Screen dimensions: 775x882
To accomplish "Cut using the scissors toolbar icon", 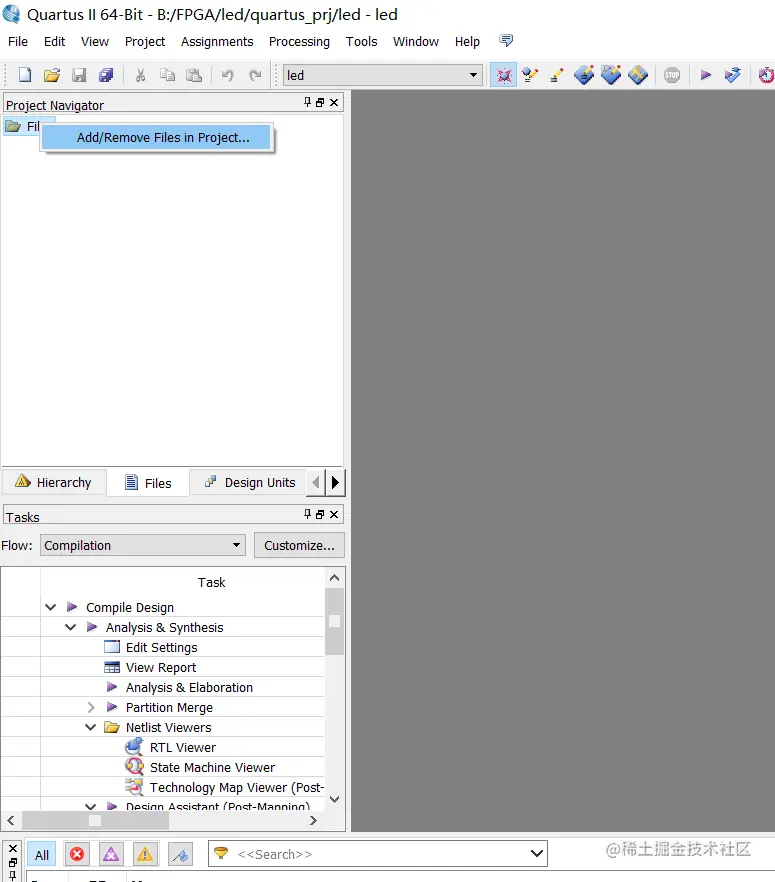I will point(141,75).
